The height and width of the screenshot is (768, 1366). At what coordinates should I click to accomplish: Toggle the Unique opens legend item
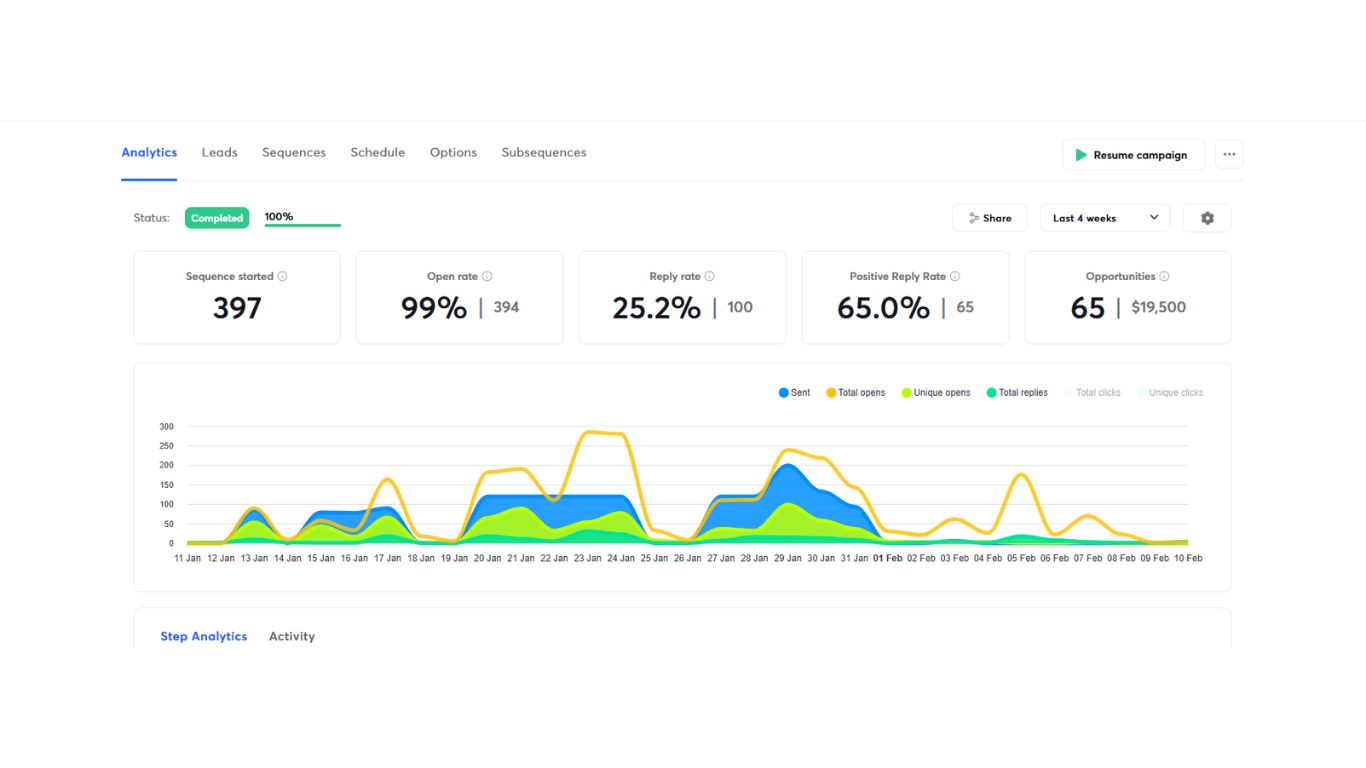tap(936, 393)
